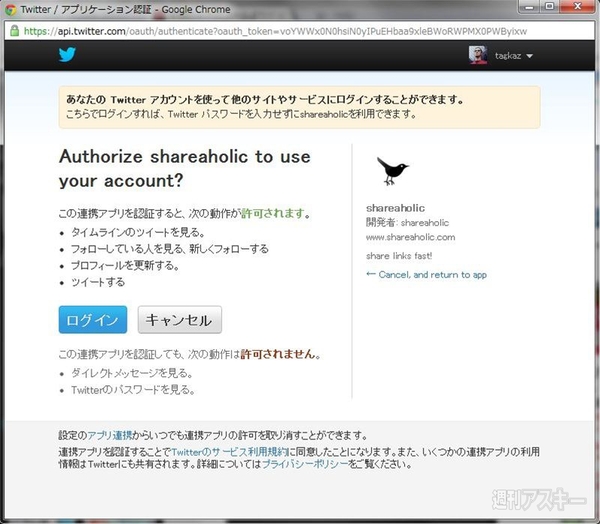
Task: Click 'Twitterのパスワードを見る。' item
Action: 133,390
